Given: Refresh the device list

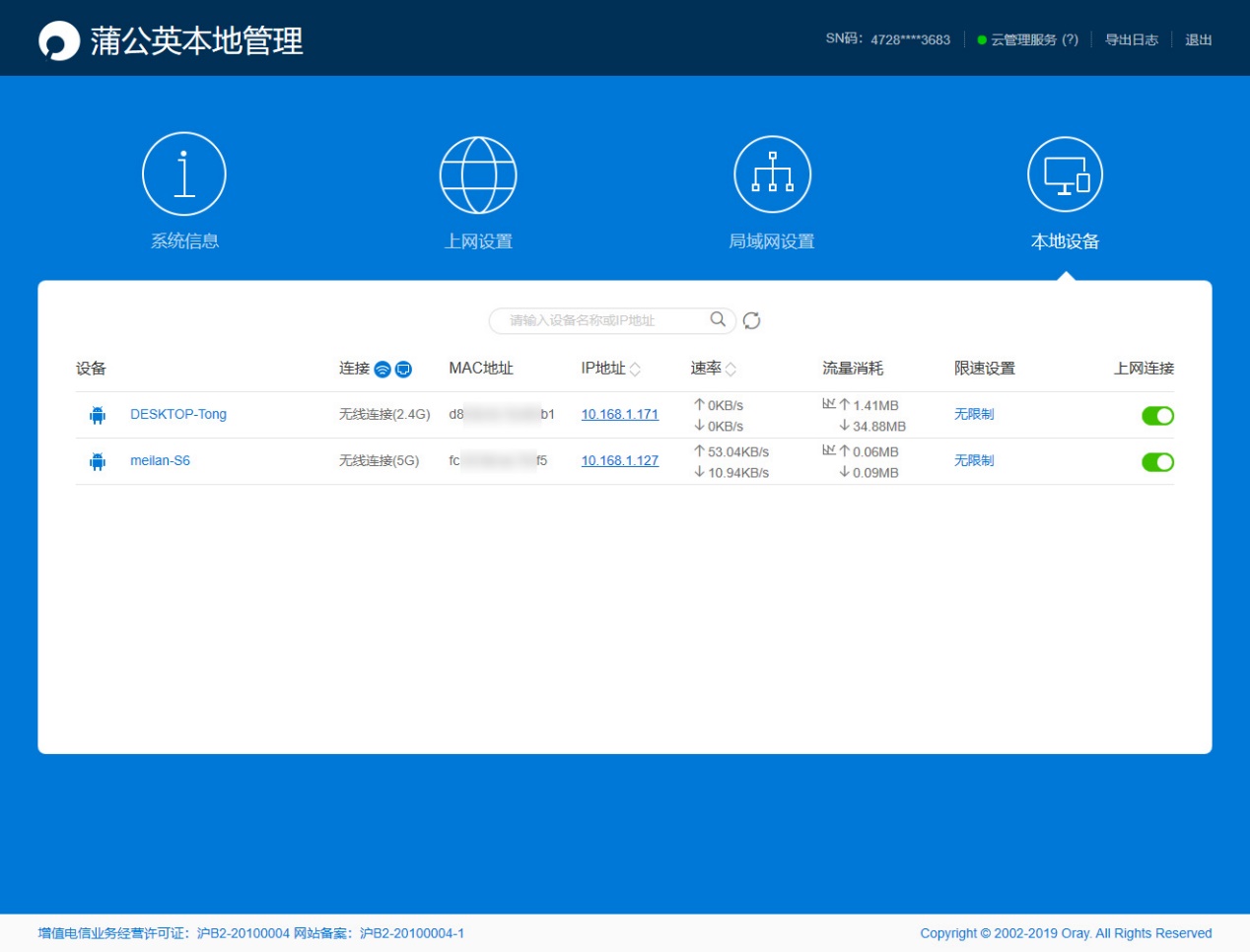Looking at the screenshot, I should point(752,319).
